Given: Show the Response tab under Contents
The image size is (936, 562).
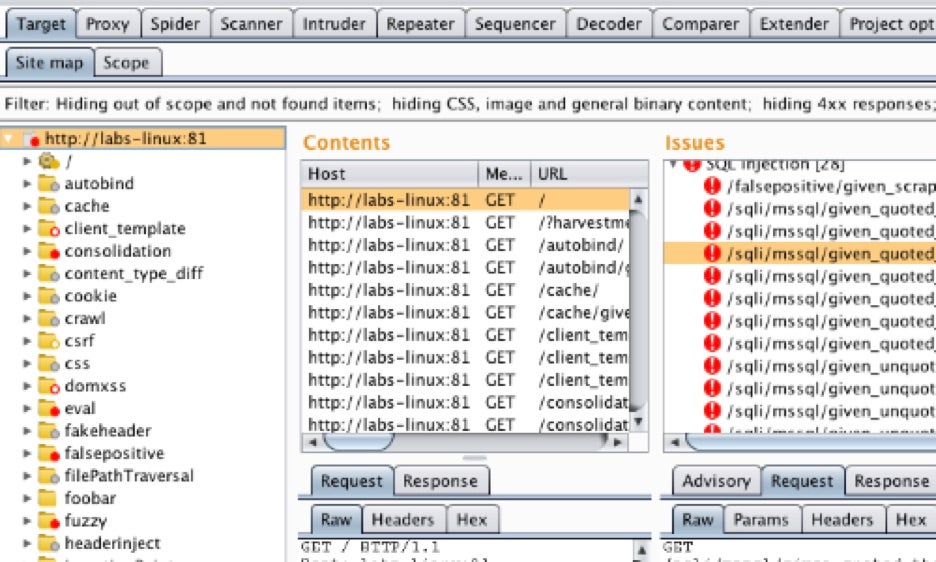Looking at the screenshot, I should 439,481.
